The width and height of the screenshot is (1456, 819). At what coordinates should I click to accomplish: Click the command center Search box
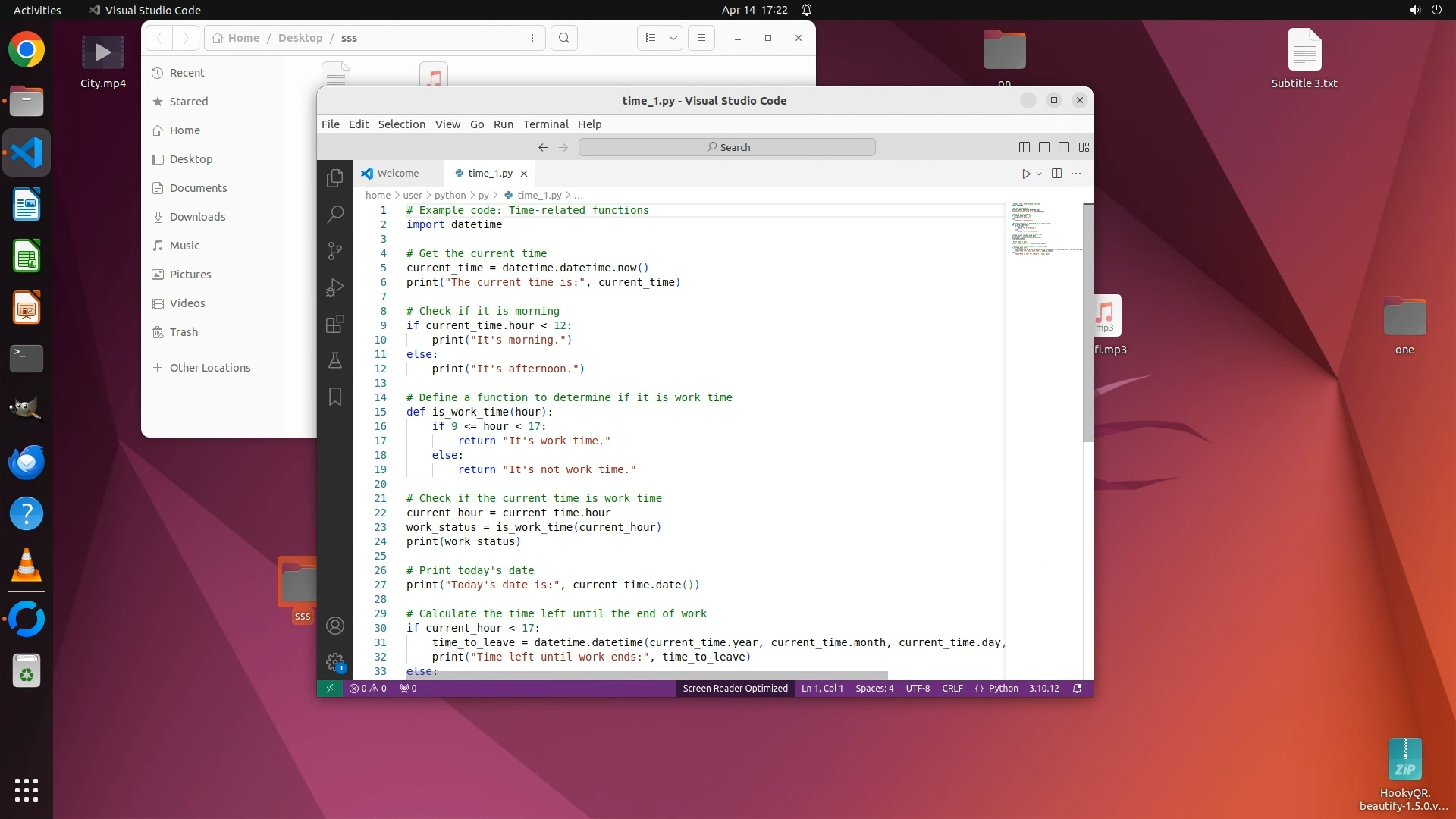[726, 147]
